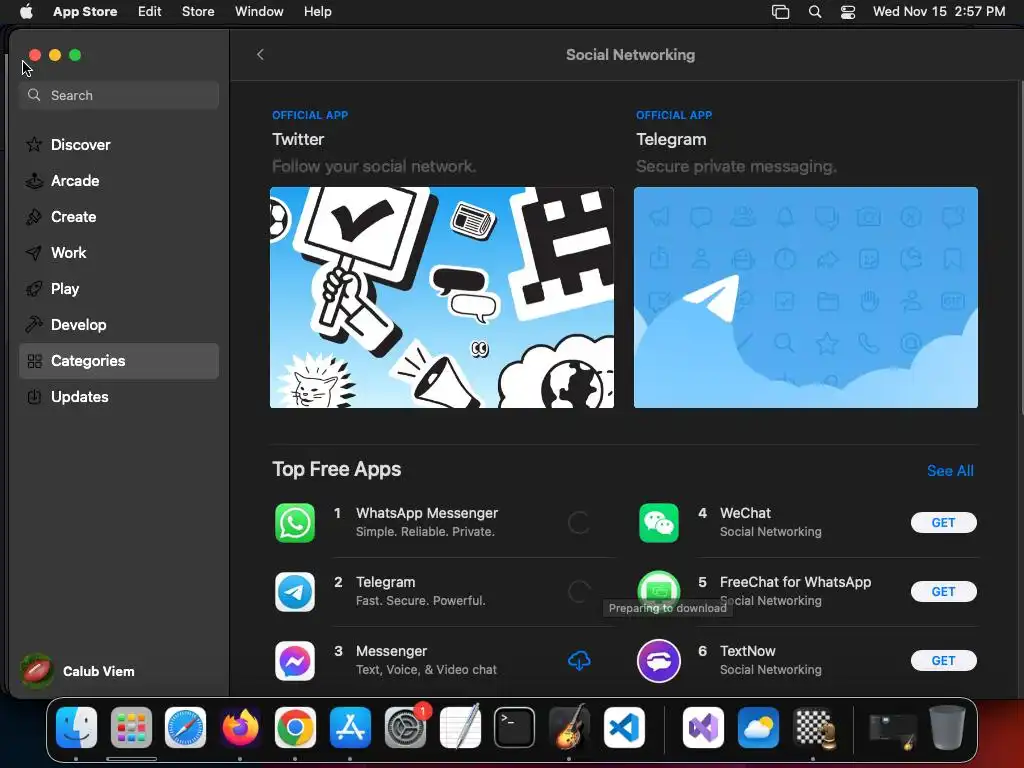Viewport: 1024px width, 768px height.
Task: Open Control Center in the menu bar
Action: click(848, 12)
